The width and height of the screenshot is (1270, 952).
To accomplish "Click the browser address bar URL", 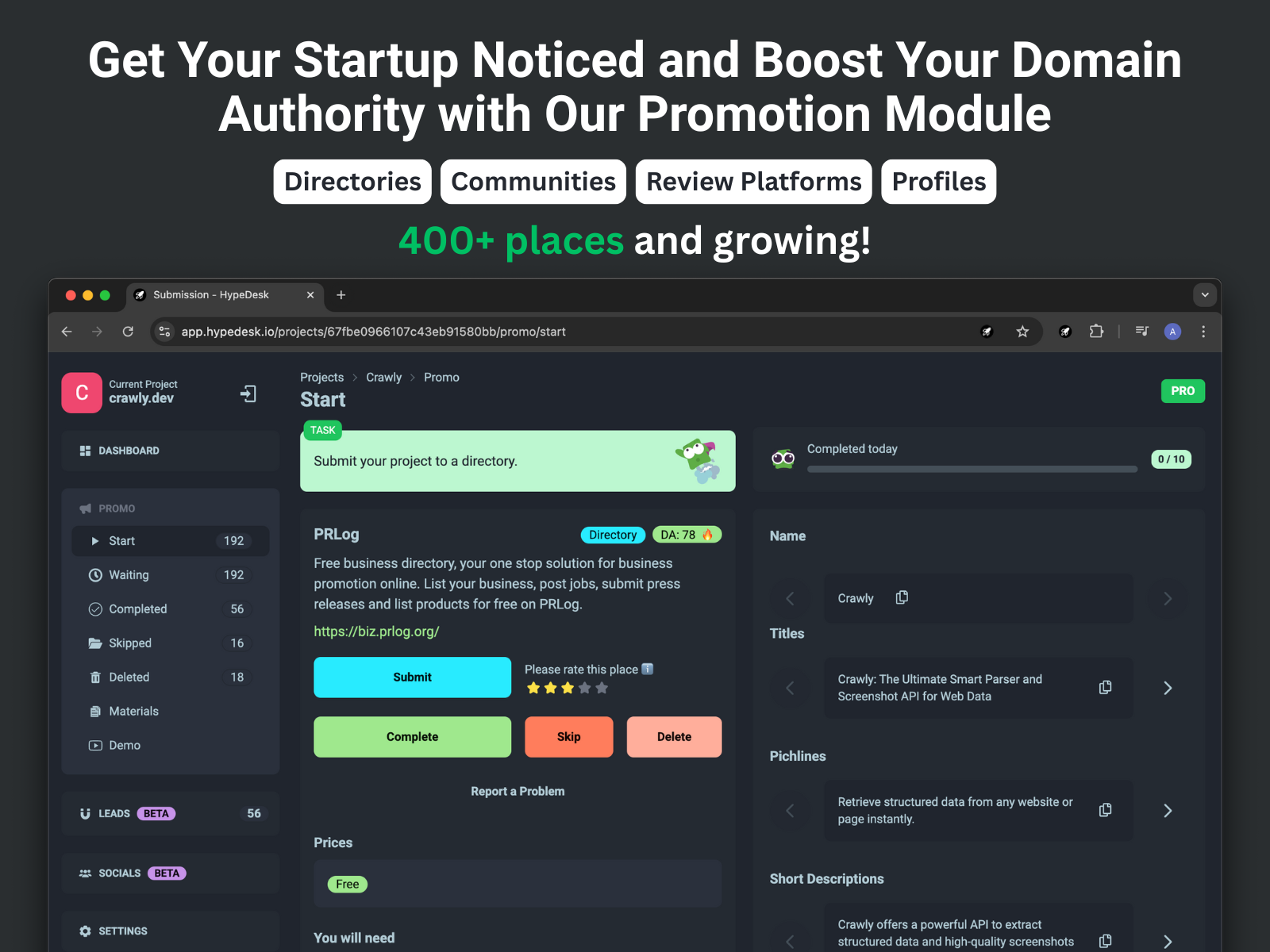I will [373, 332].
